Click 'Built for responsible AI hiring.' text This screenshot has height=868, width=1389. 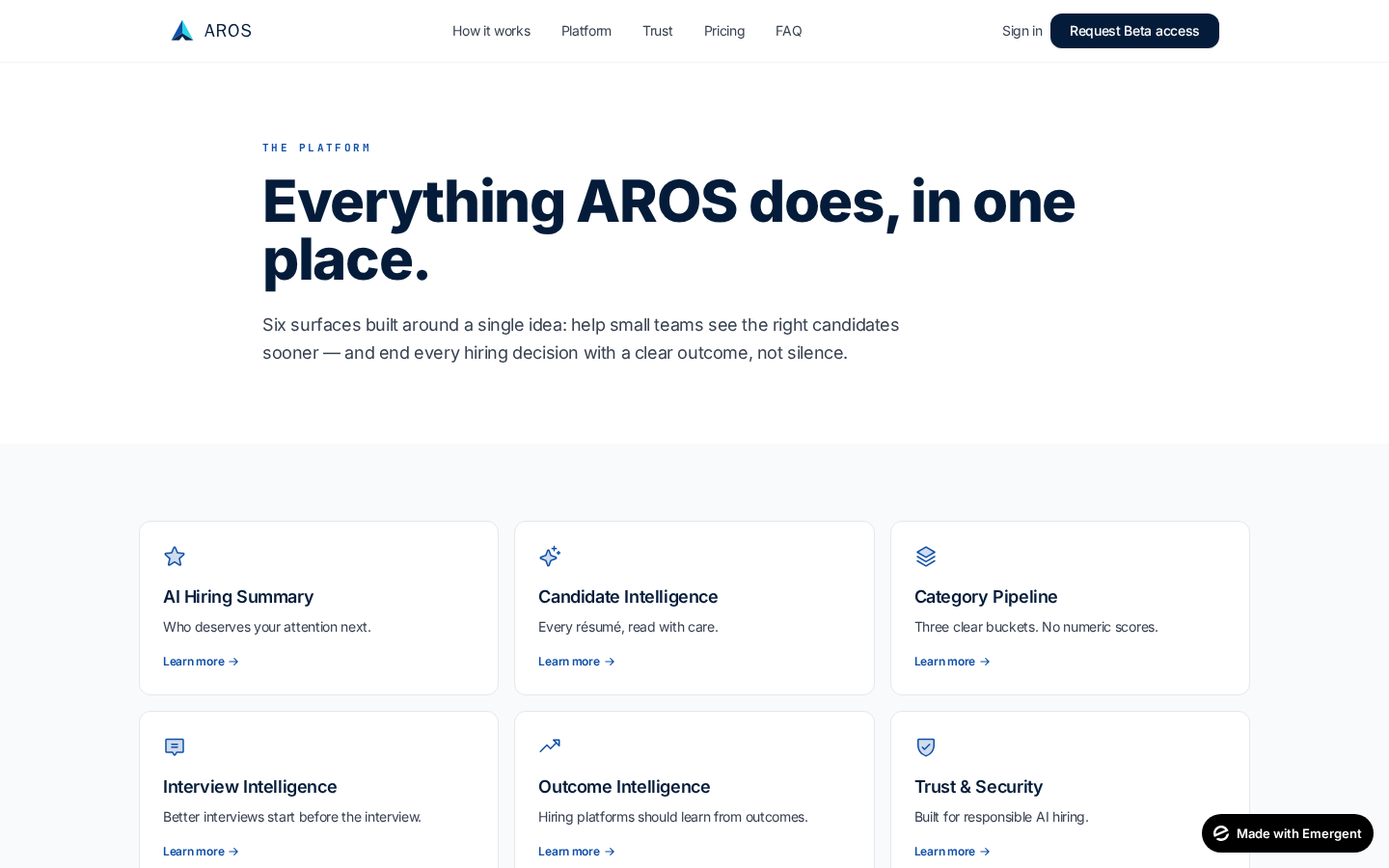pyautogui.click(x=1001, y=817)
